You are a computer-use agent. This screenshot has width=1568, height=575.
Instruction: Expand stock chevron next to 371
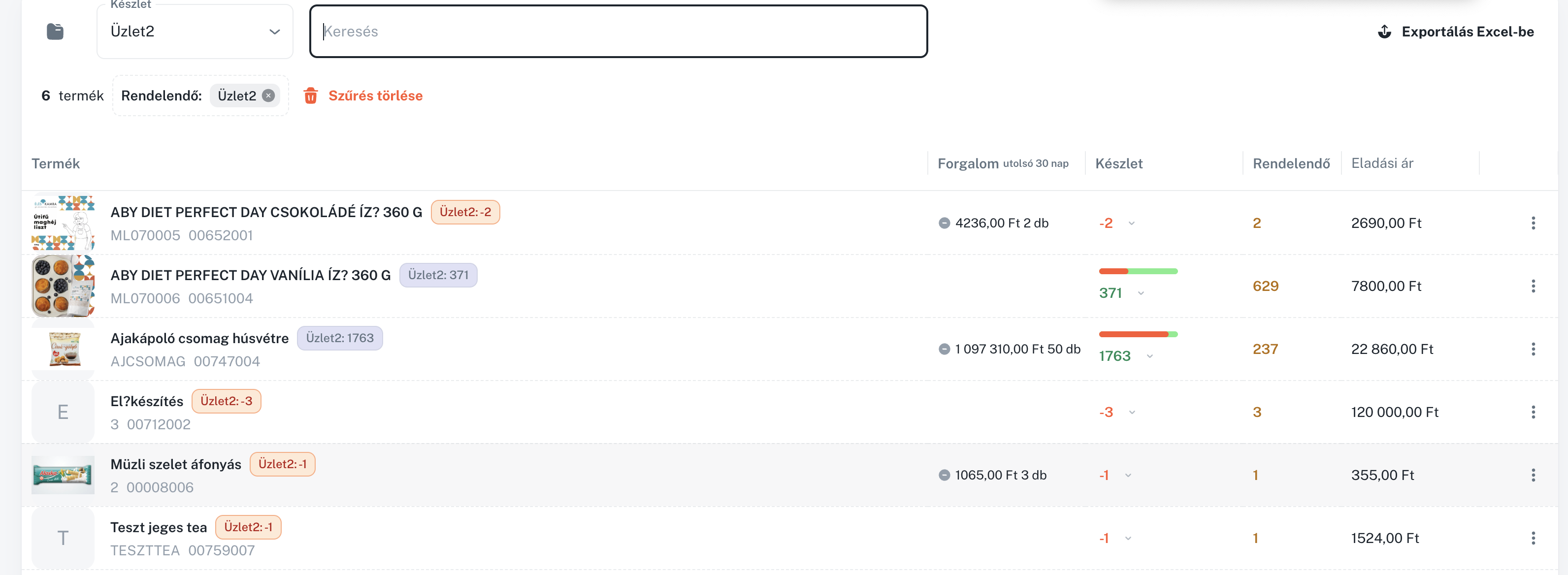pyautogui.click(x=1141, y=293)
